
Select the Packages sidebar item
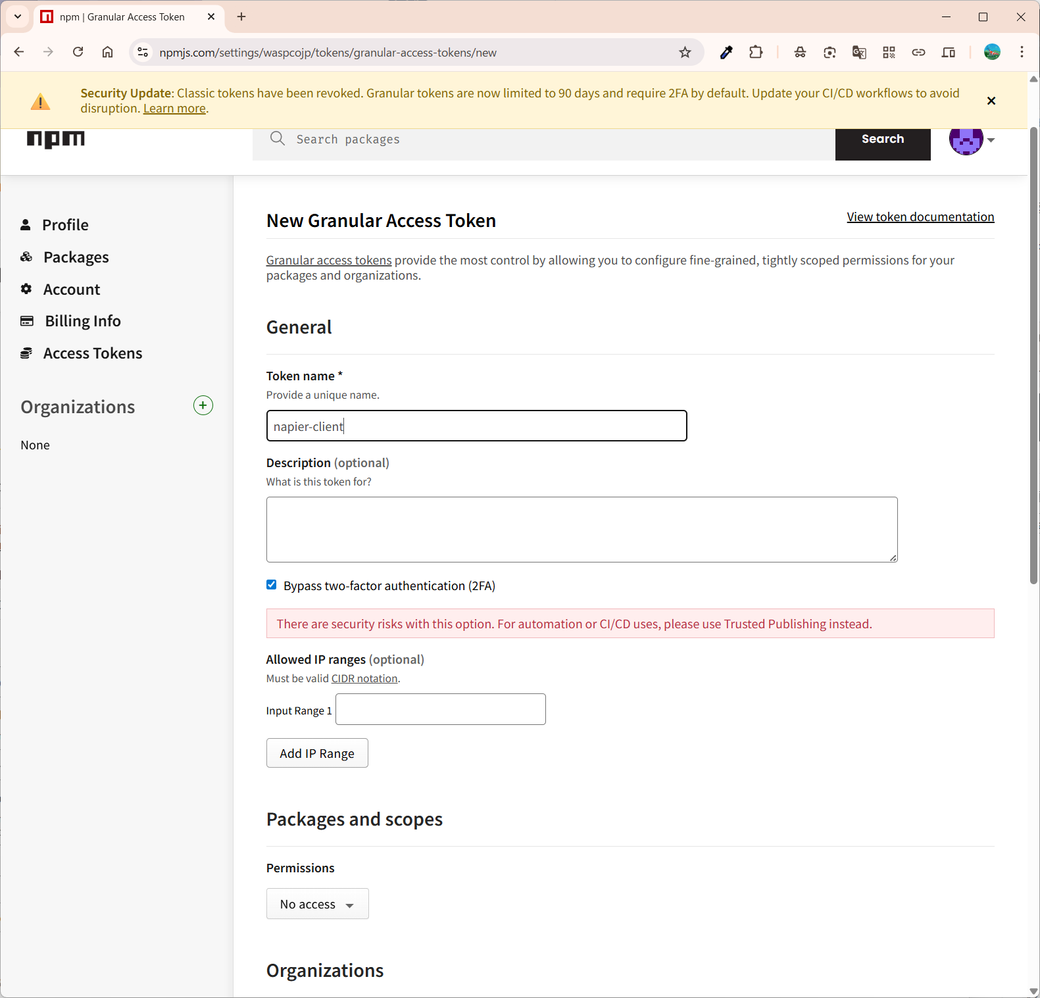(76, 257)
